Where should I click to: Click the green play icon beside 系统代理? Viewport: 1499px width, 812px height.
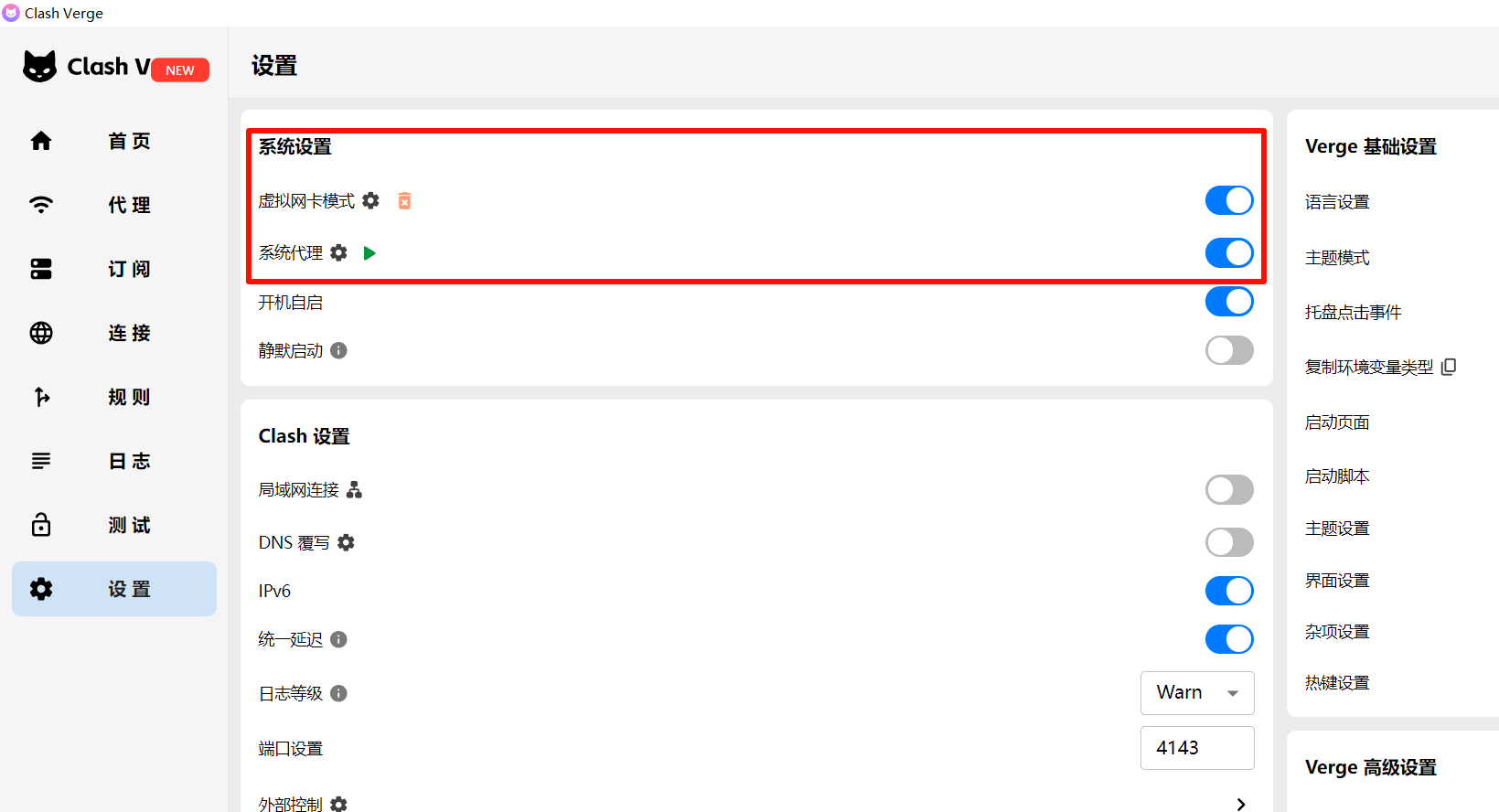pos(369,252)
